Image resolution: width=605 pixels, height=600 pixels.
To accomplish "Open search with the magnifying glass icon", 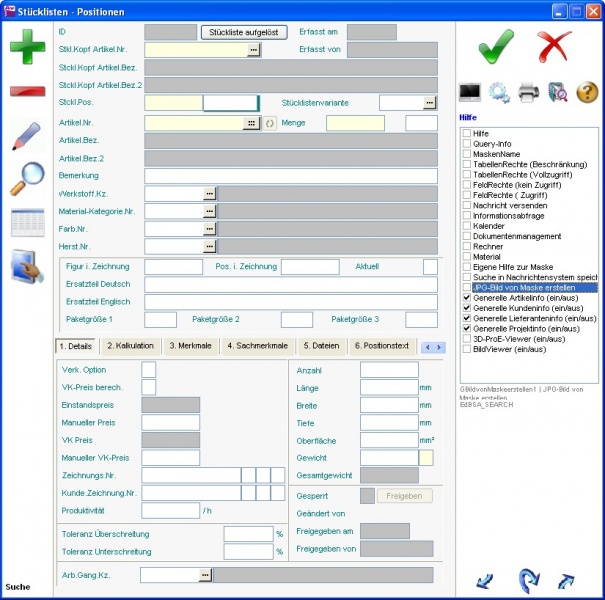I will tap(28, 179).
